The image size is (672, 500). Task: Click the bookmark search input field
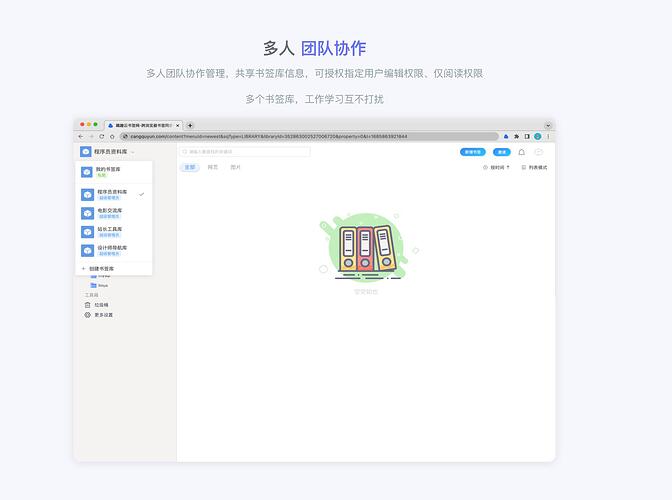245,152
